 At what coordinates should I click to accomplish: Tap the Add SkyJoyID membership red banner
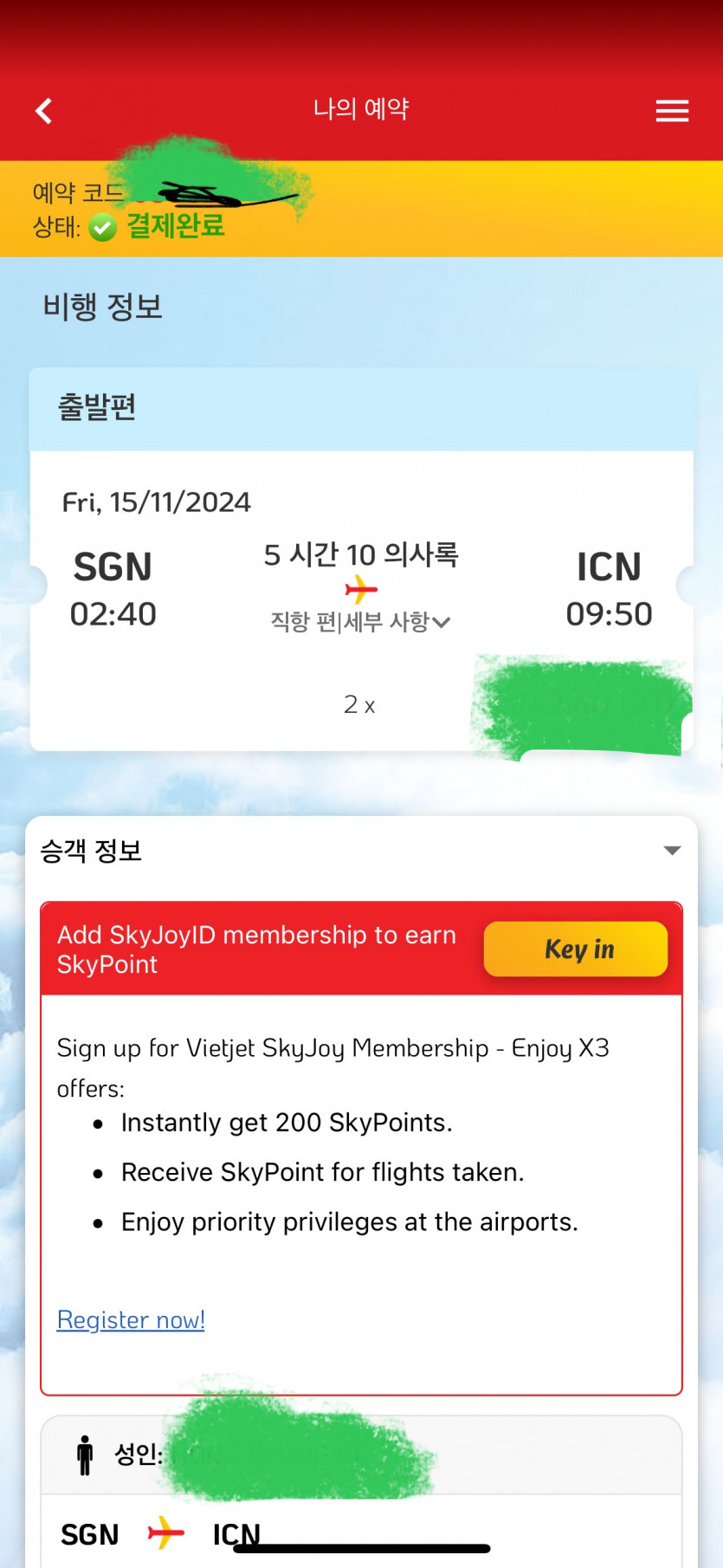tap(257, 949)
